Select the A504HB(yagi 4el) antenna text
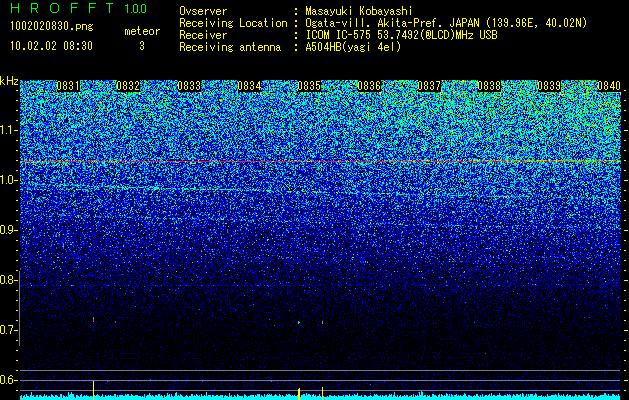Screen dimensions: 629x400 (353, 47)
